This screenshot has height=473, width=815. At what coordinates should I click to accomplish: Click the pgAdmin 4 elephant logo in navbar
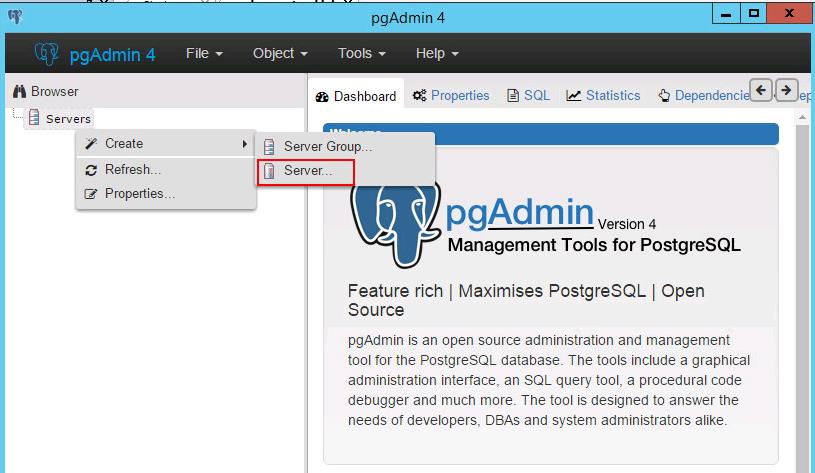click(46, 53)
